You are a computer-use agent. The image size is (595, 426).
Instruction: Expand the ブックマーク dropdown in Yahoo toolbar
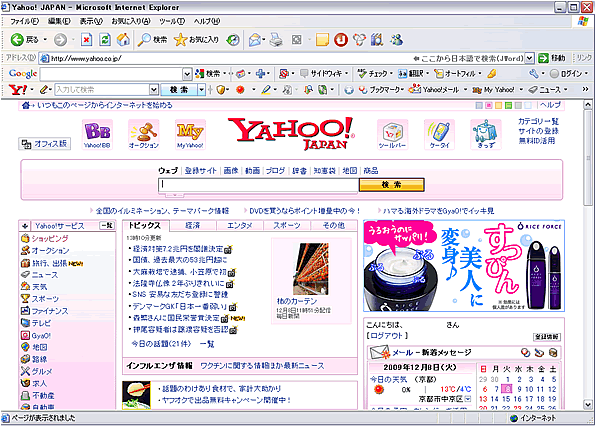[402, 90]
